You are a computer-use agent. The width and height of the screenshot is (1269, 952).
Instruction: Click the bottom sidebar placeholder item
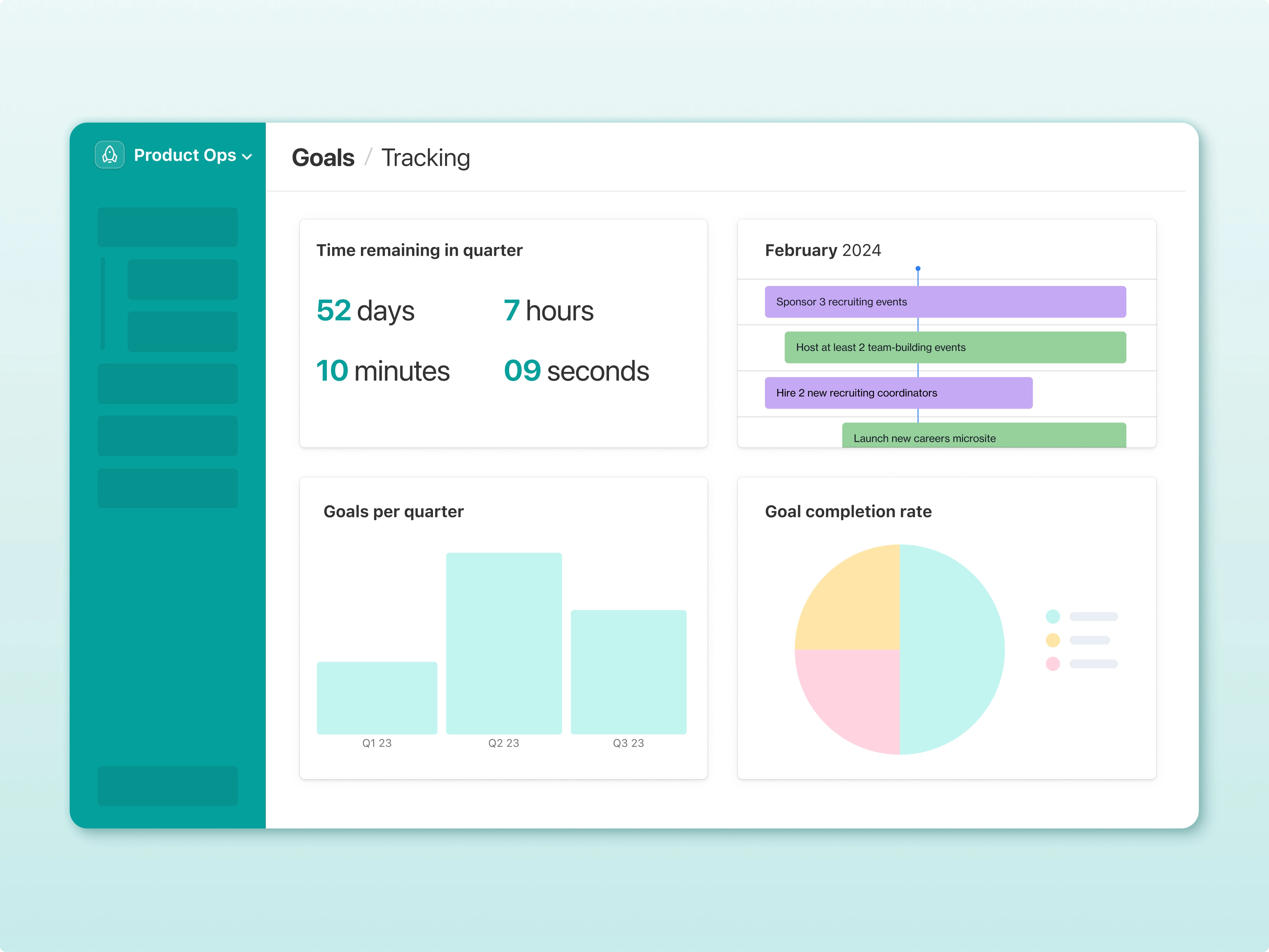pos(168,786)
